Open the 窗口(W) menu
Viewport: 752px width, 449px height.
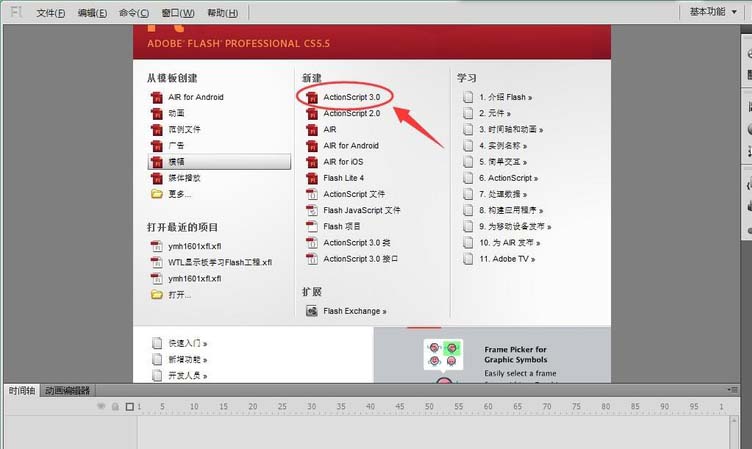coord(178,13)
